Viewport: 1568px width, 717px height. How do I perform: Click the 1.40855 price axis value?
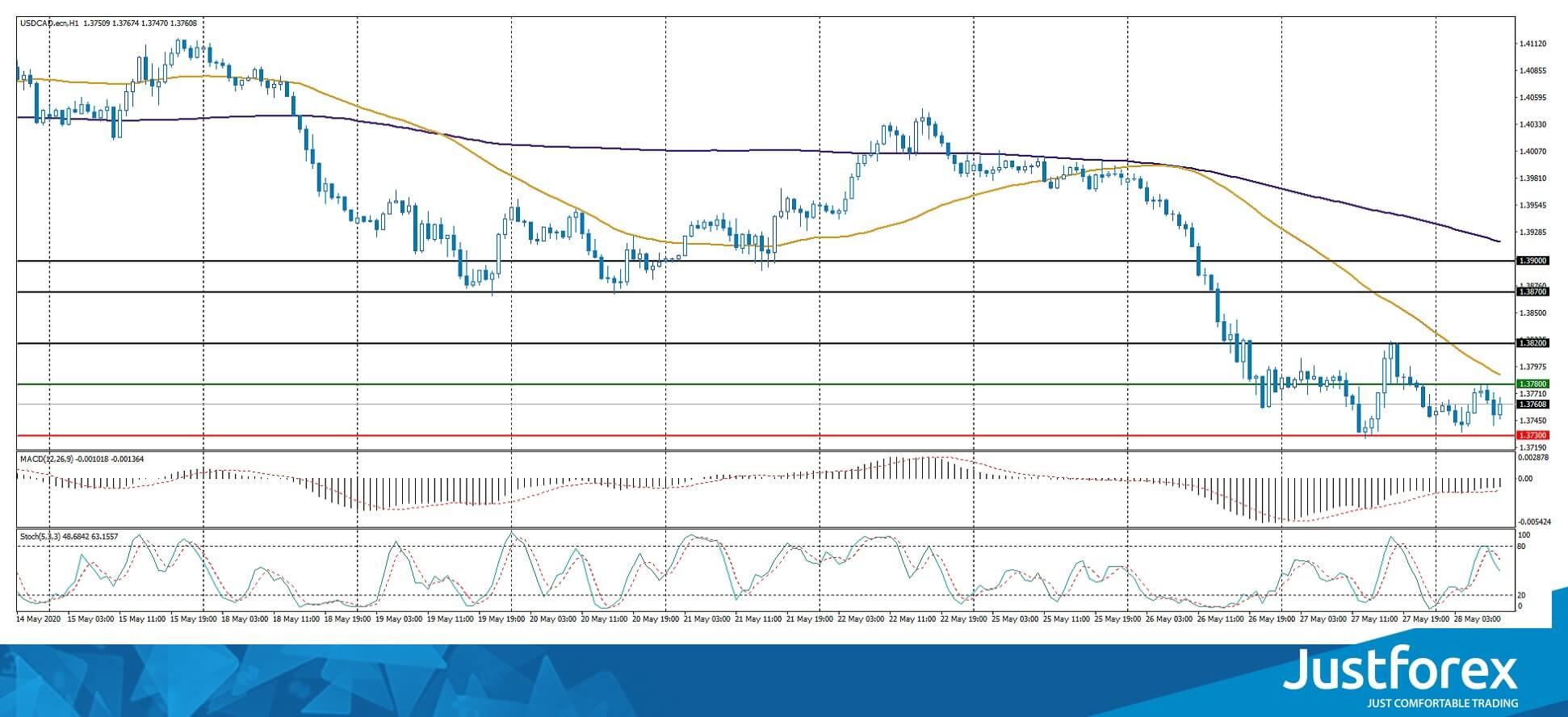point(1532,71)
